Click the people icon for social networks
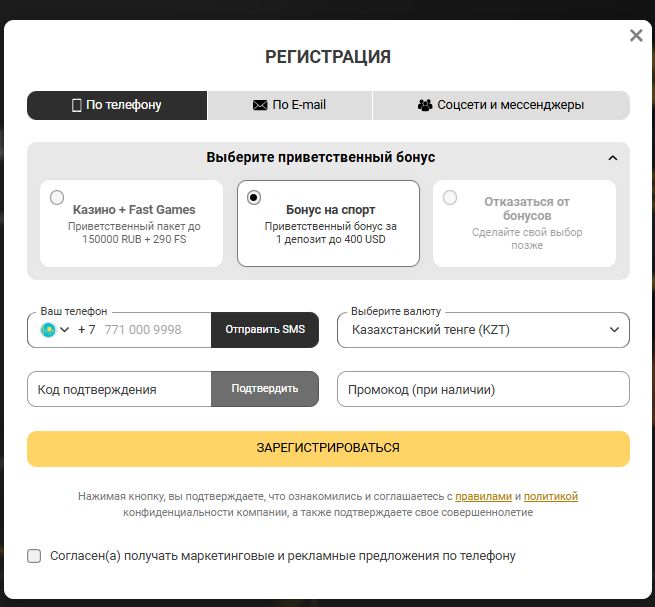Viewport: 655px width, 607px height. [425, 105]
